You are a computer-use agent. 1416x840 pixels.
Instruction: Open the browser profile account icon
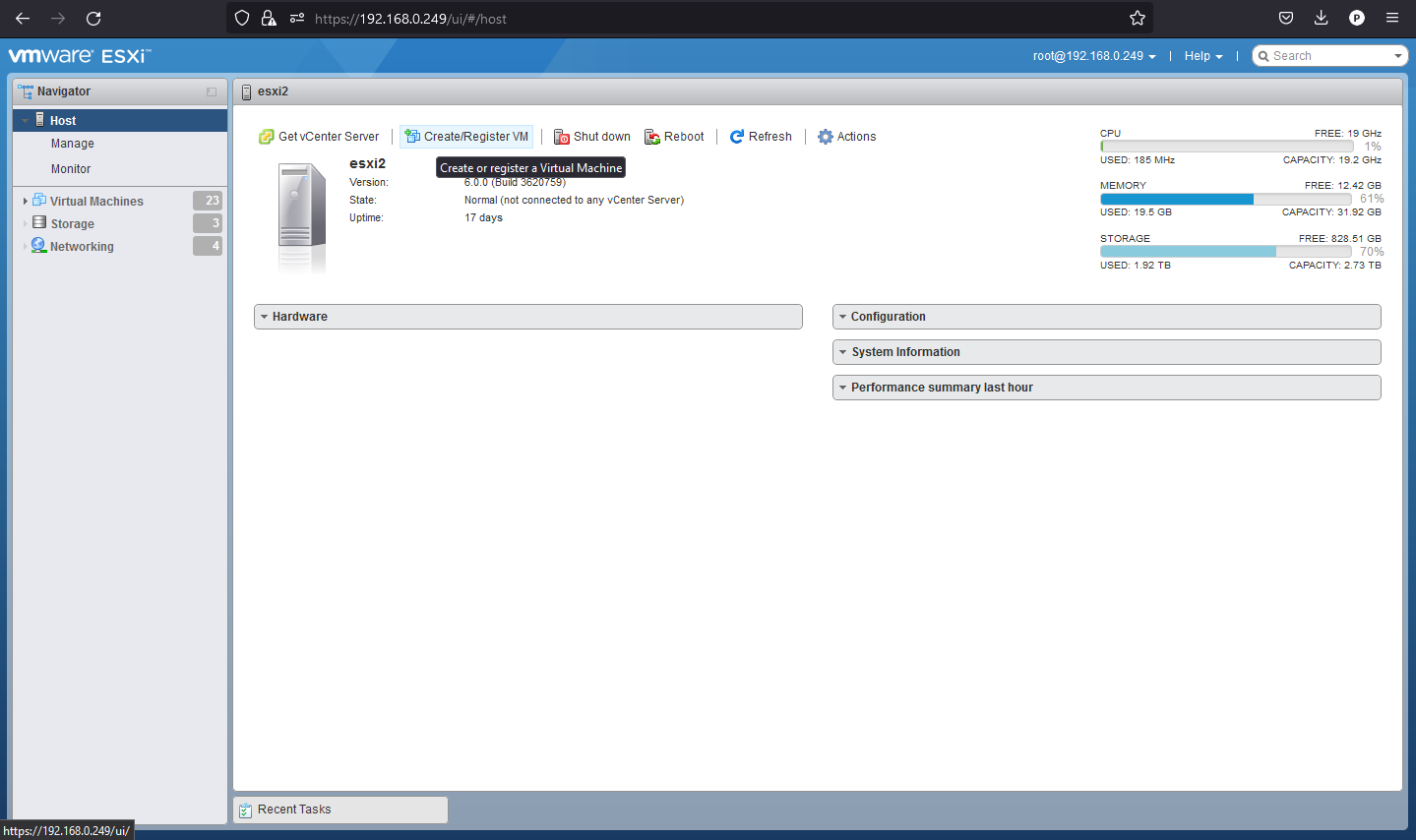[1357, 18]
